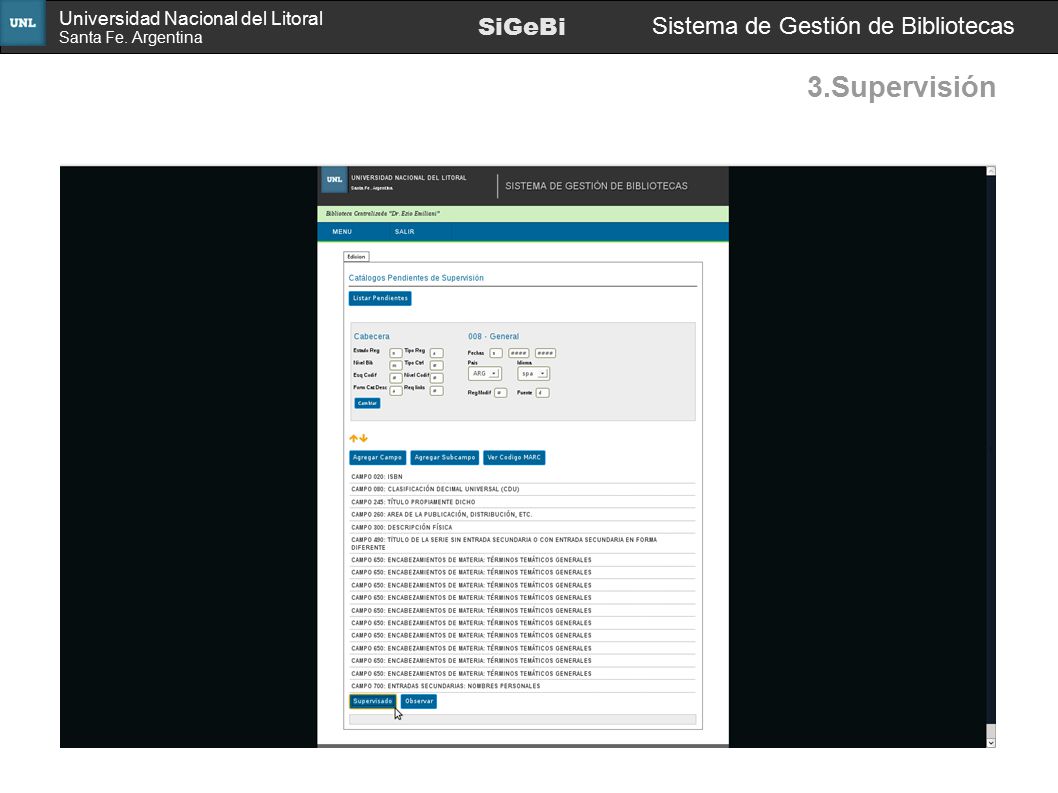This screenshot has height=793, width=1058.
Task: Select row 'CAMPO 300: Descripción física'
Action: tap(522, 527)
